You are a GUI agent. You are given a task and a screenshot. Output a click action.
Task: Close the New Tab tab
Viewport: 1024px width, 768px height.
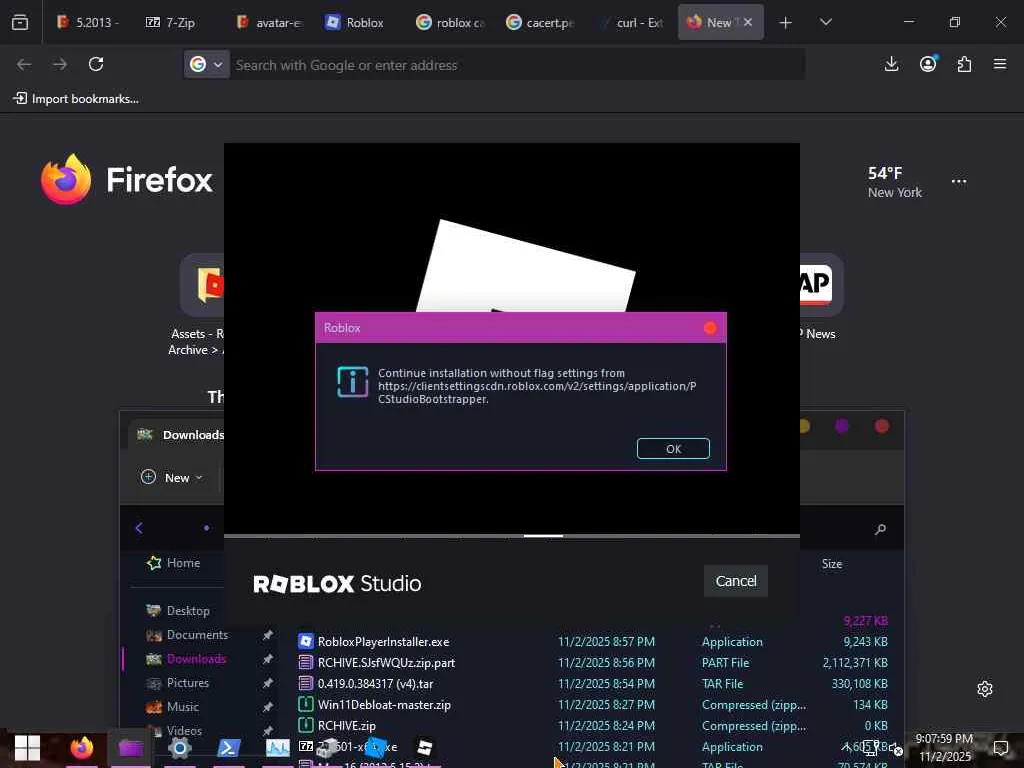click(x=748, y=22)
